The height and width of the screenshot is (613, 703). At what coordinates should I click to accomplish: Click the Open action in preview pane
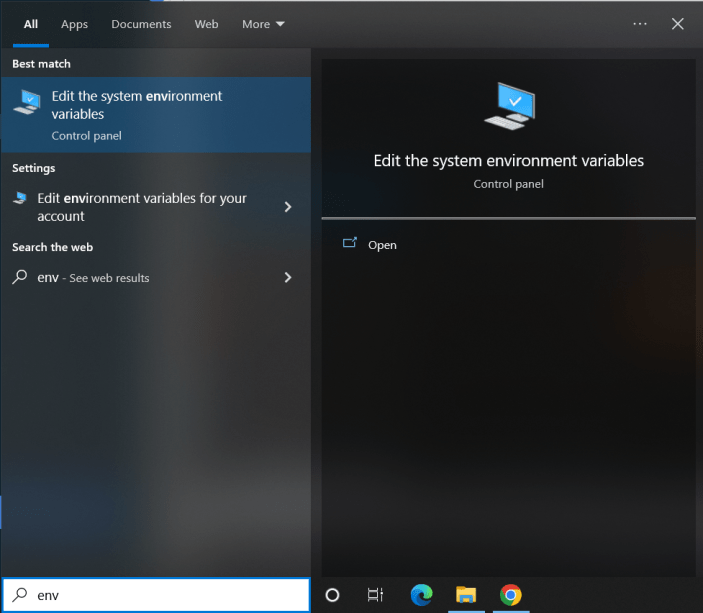[x=382, y=245]
